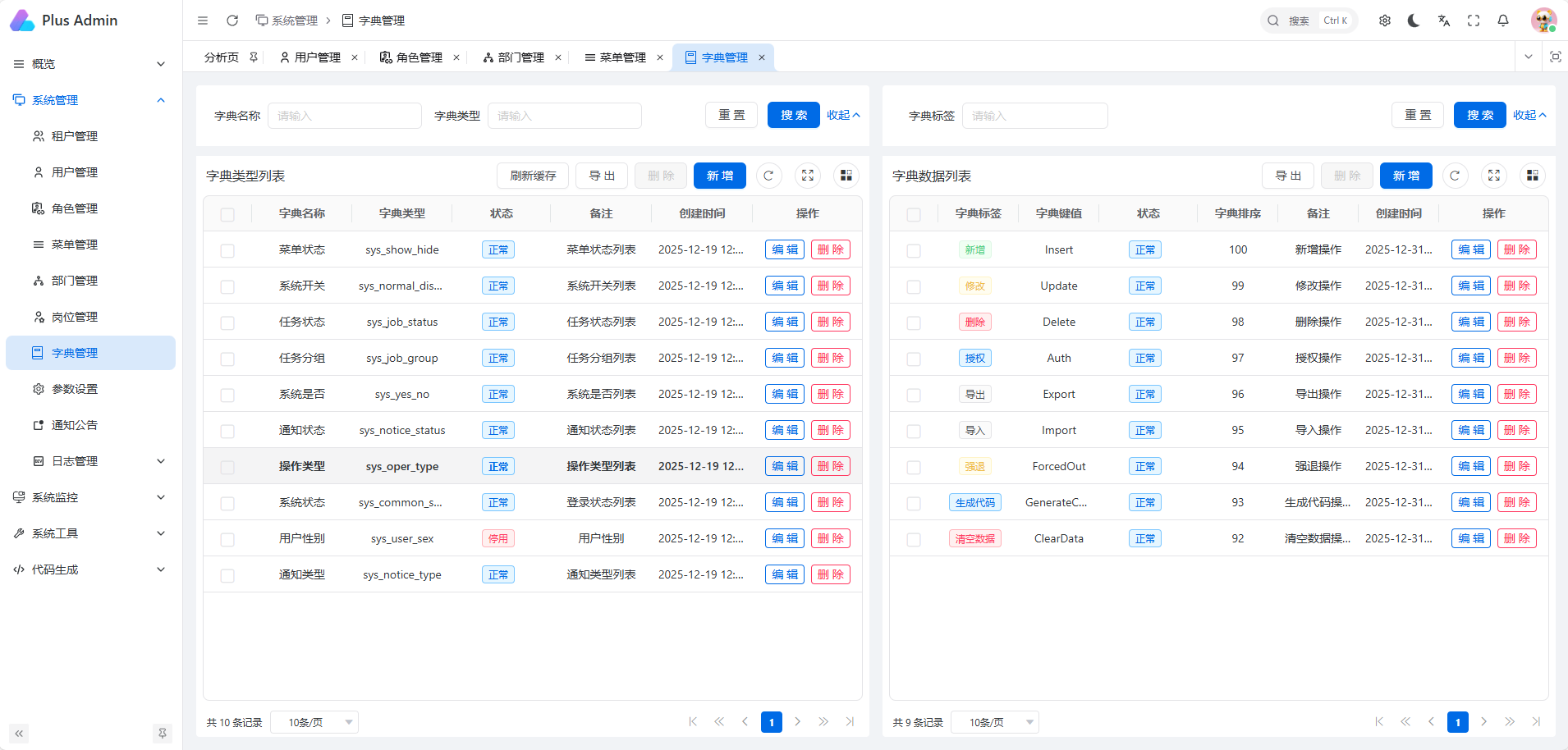The height and width of the screenshot is (750, 1568).
Task: Open the notifications bell
Action: pyautogui.click(x=1503, y=21)
